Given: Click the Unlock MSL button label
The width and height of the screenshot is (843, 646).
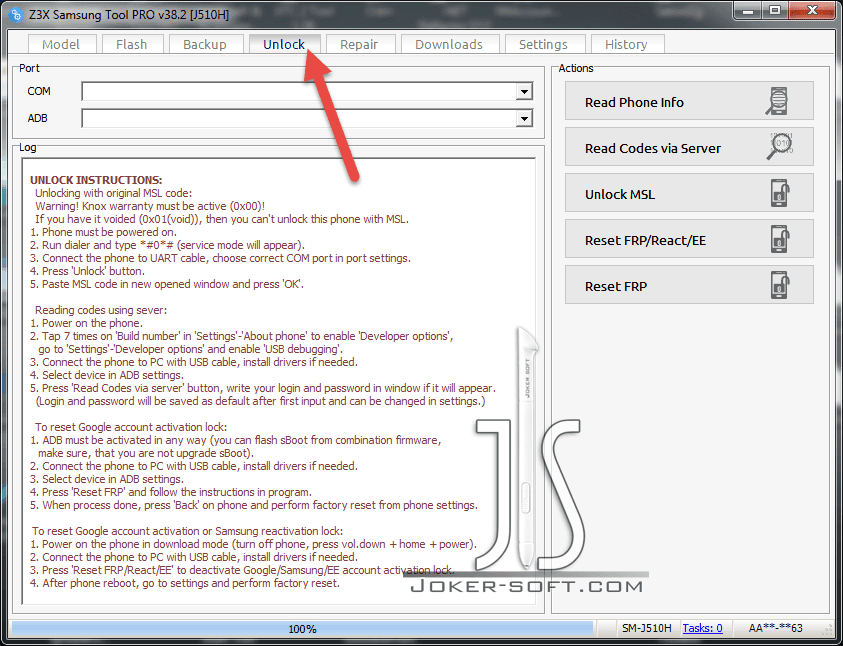Looking at the screenshot, I should (620, 195).
